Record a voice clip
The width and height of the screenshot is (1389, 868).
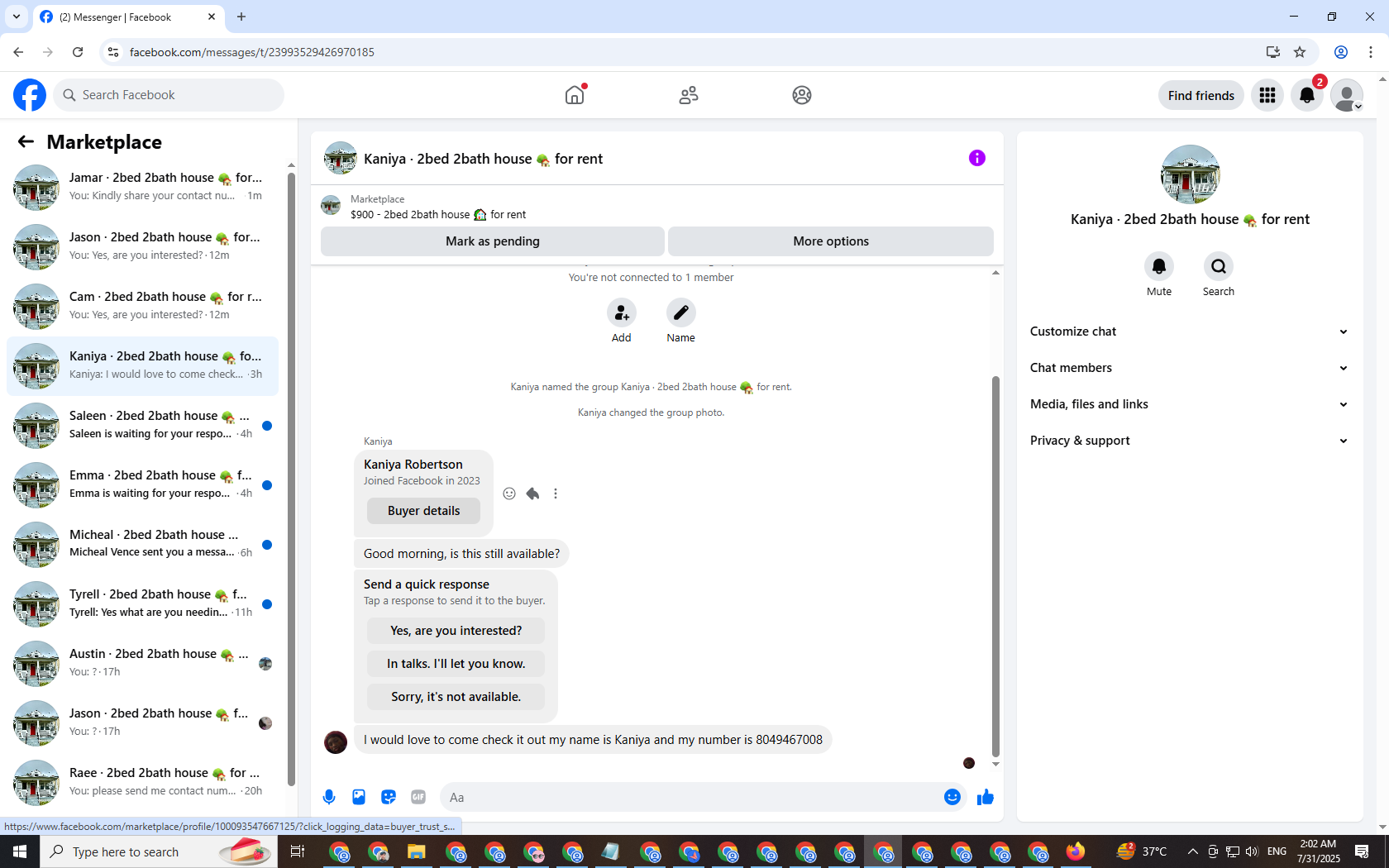[x=329, y=797]
